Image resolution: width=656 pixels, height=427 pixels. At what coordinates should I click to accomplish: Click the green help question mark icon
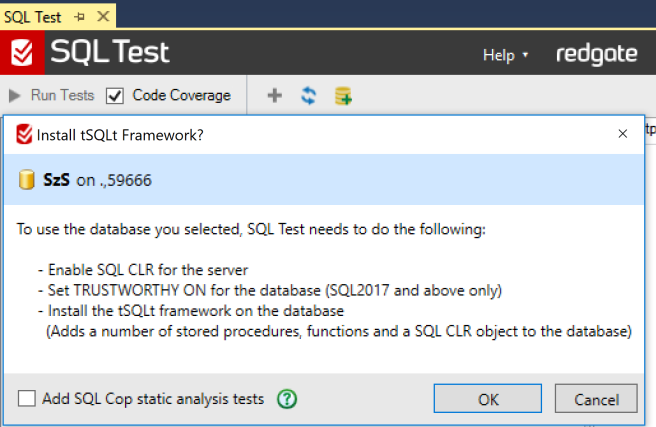click(288, 399)
